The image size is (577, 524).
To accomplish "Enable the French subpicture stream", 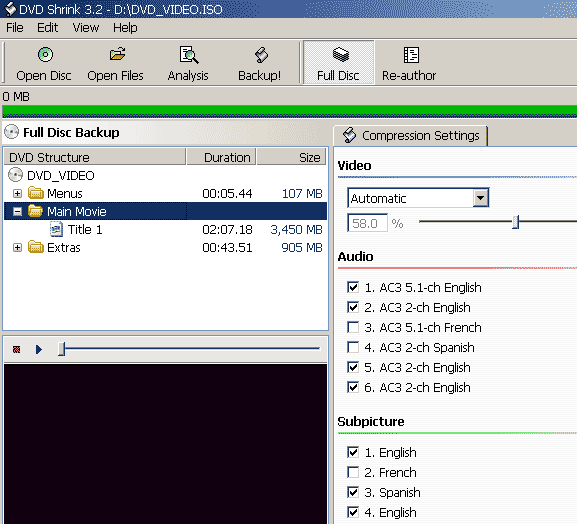I will point(353,472).
